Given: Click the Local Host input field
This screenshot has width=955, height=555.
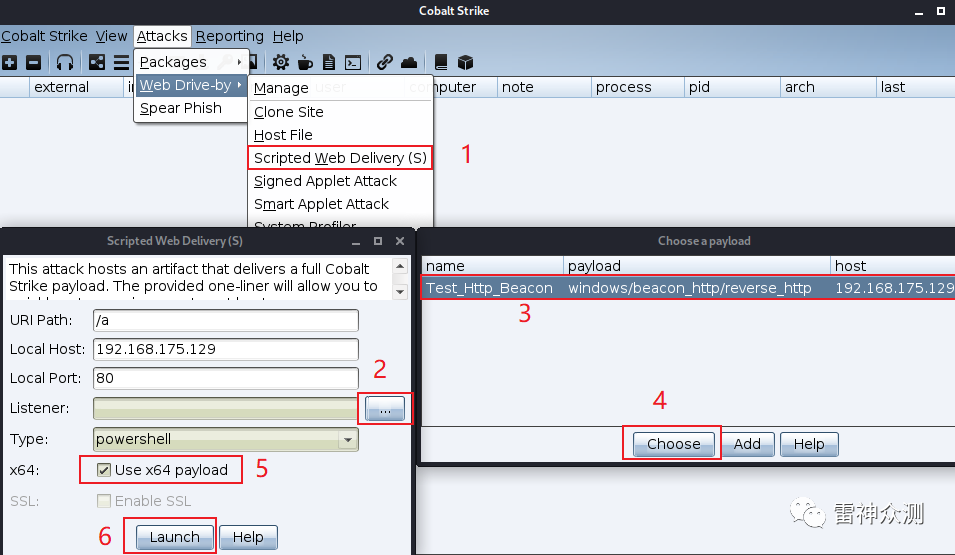Looking at the screenshot, I should pyautogui.click(x=226, y=349).
